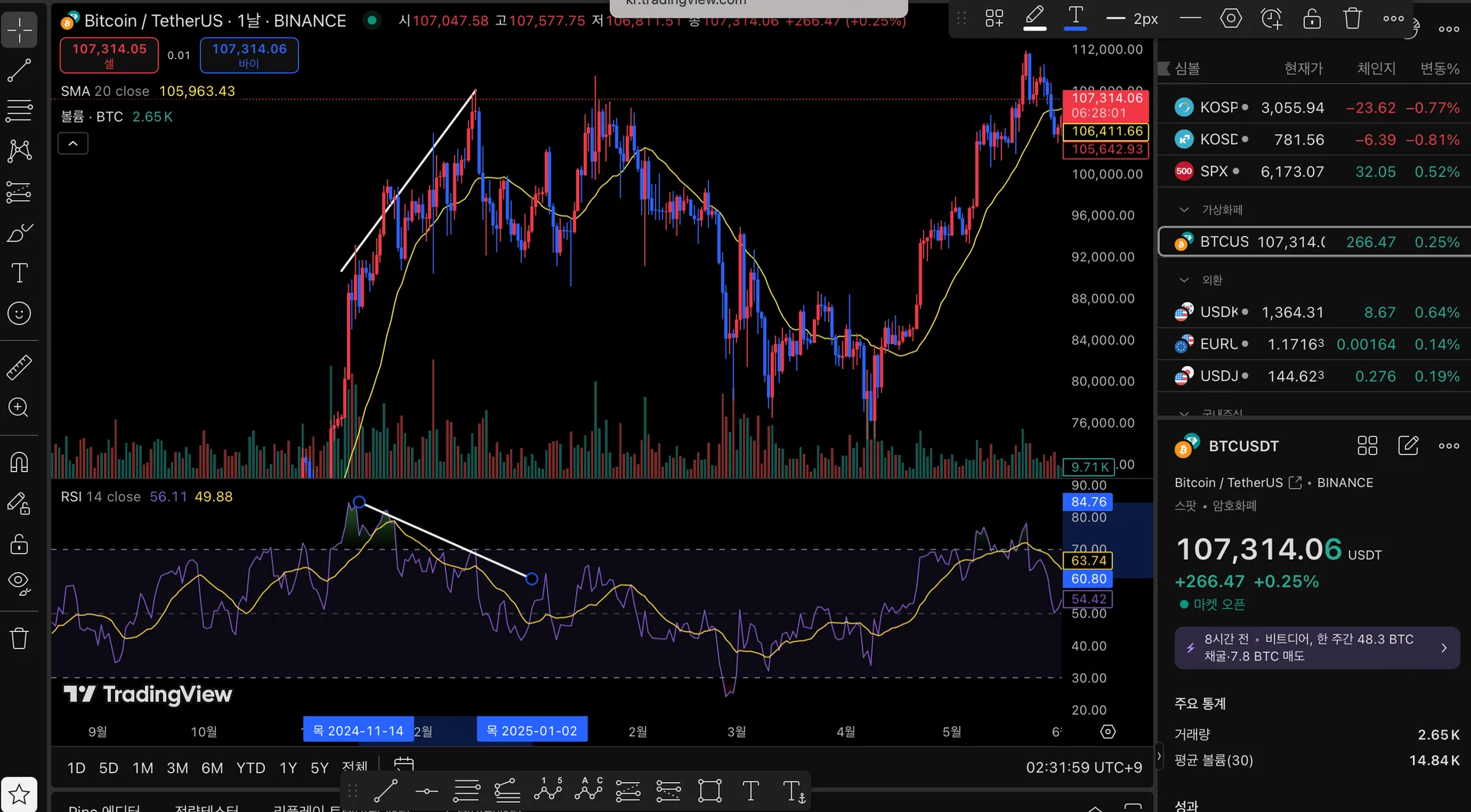Pick trend line in bottom favorites toolbar

(385, 791)
